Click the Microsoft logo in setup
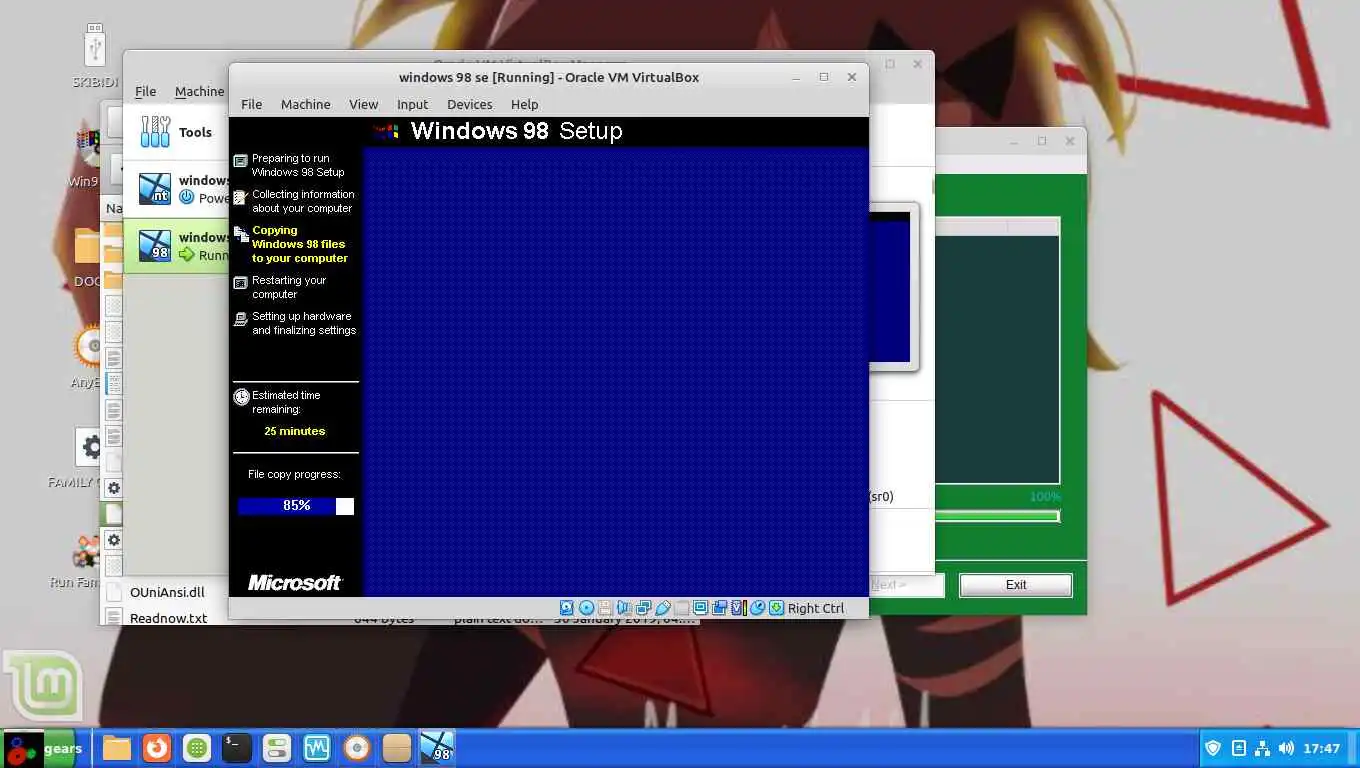Image resolution: width=1360 pixels, height=768 pixels. [295, 582]
